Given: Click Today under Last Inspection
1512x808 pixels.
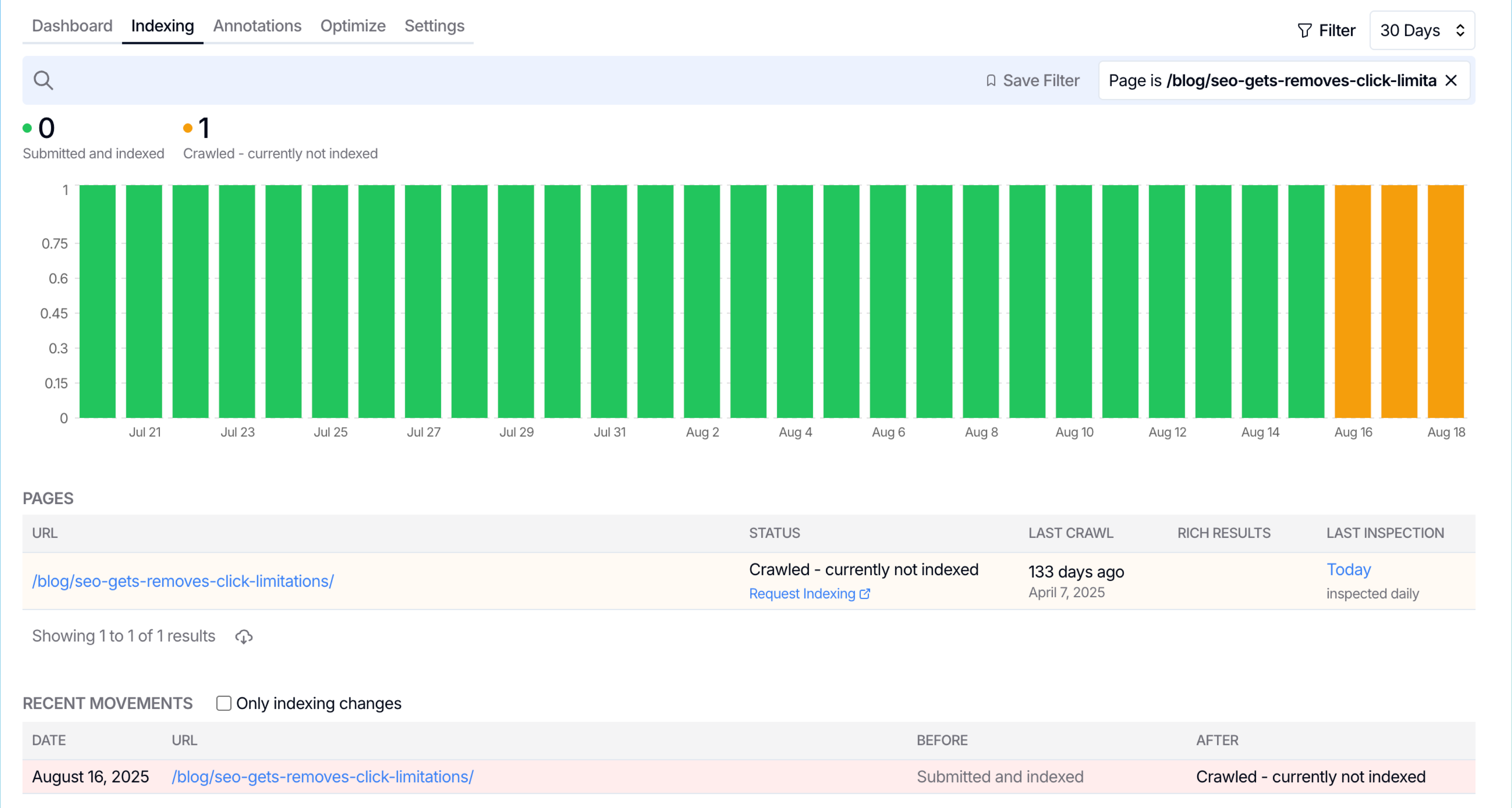Looking at the screenshot, I should (x=1348, y=569).
